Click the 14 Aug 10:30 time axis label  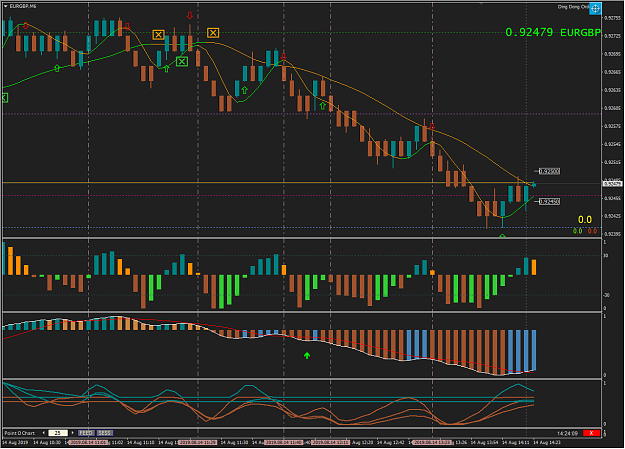[x=47, y=442]
